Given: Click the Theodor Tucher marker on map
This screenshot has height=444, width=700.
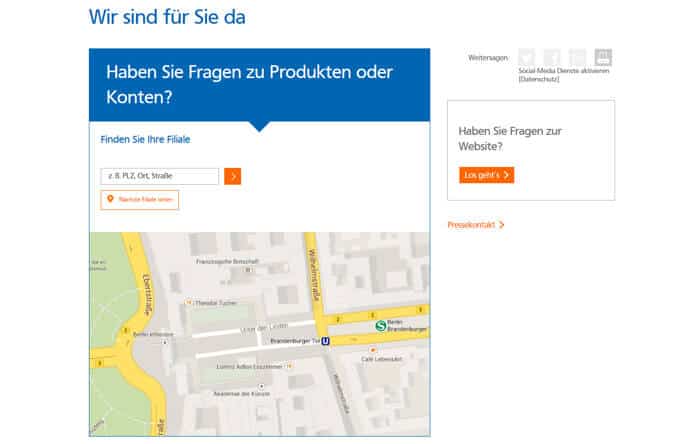Looking at the screenshot, I should (188, 302).
